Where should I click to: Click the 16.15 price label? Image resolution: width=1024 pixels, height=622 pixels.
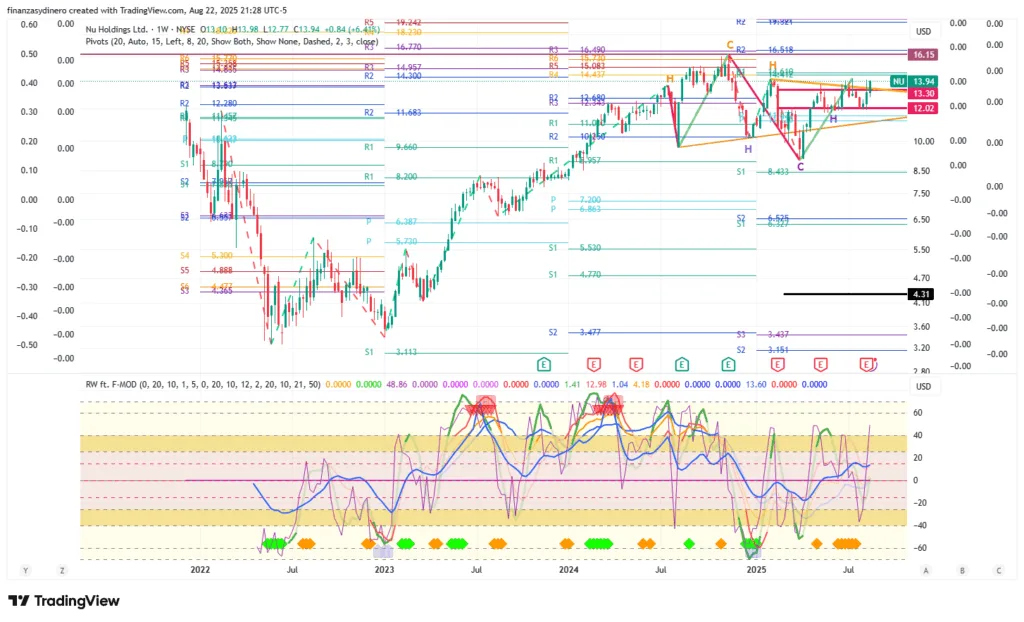pyautogui.click(x=923, y=55)
